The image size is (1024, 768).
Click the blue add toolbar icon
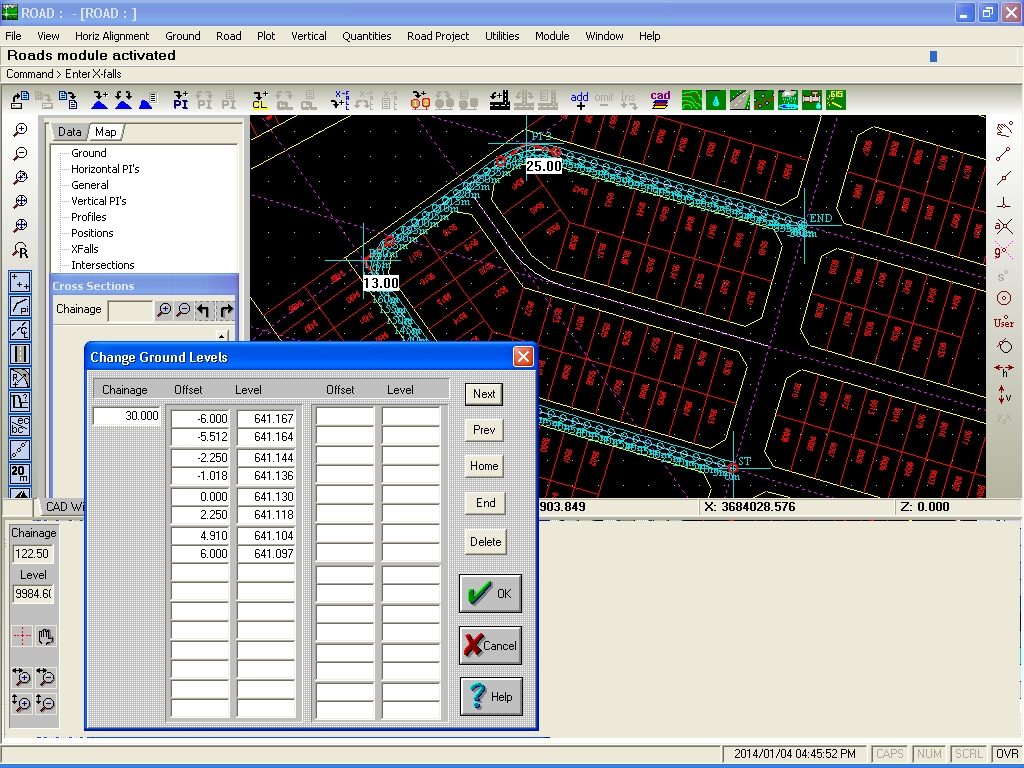(579, 100)
